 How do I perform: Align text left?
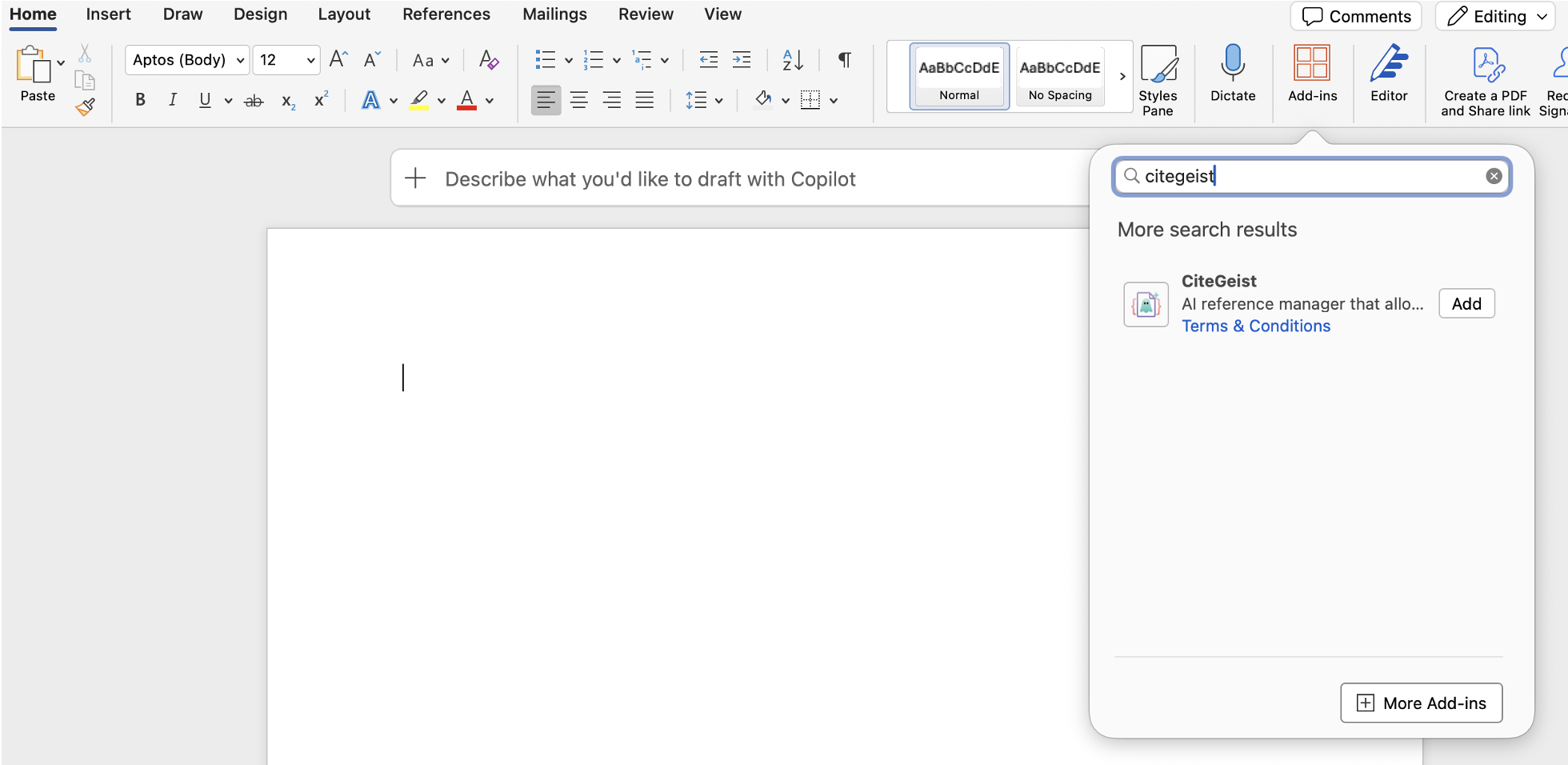click(546, 100)
